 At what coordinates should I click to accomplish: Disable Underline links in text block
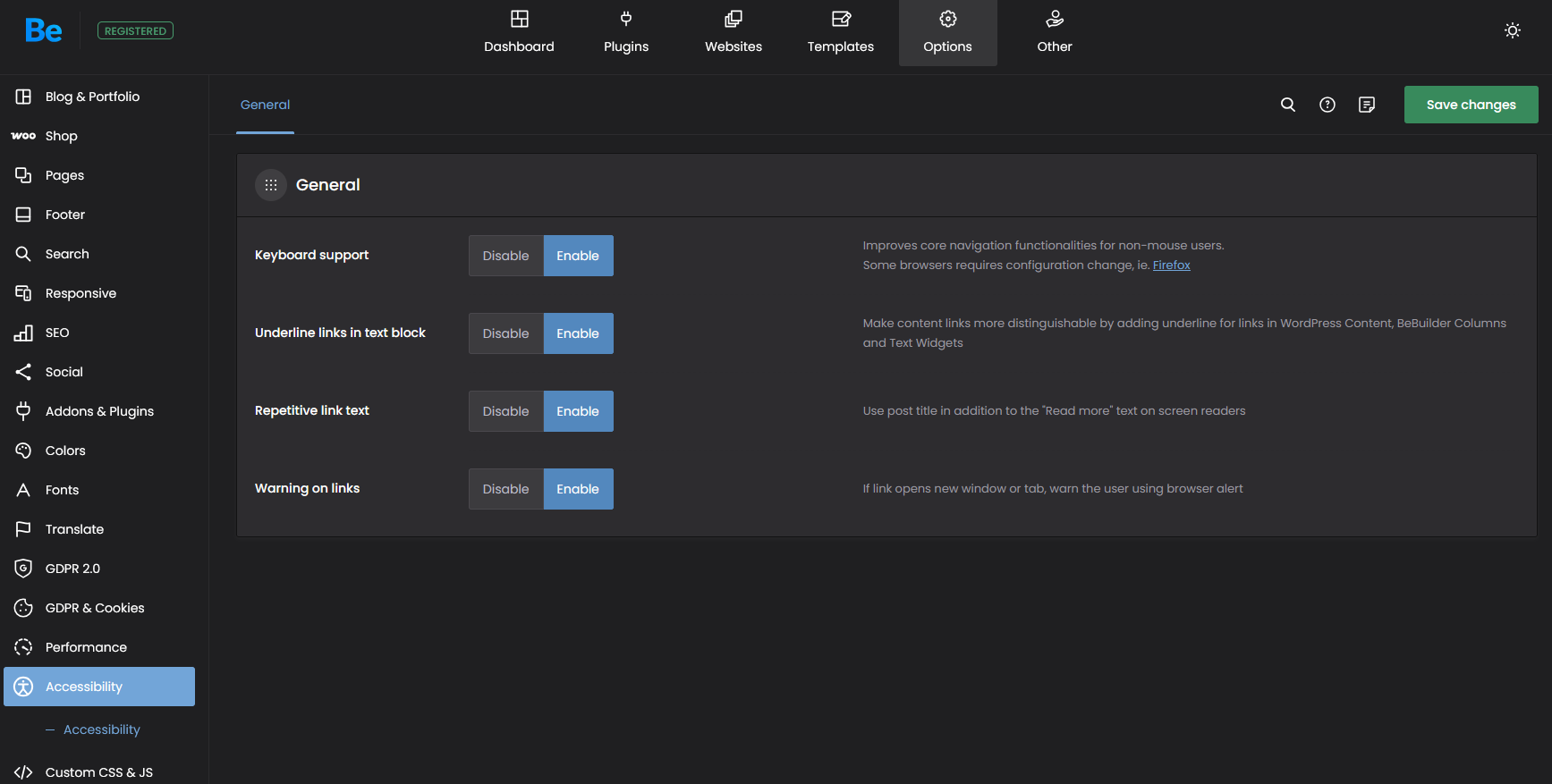click(x=505, y=333)
